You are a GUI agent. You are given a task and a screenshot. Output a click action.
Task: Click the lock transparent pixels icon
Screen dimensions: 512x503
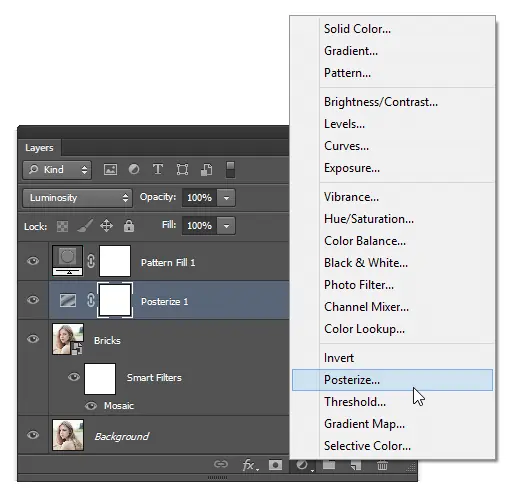[62, 226]
